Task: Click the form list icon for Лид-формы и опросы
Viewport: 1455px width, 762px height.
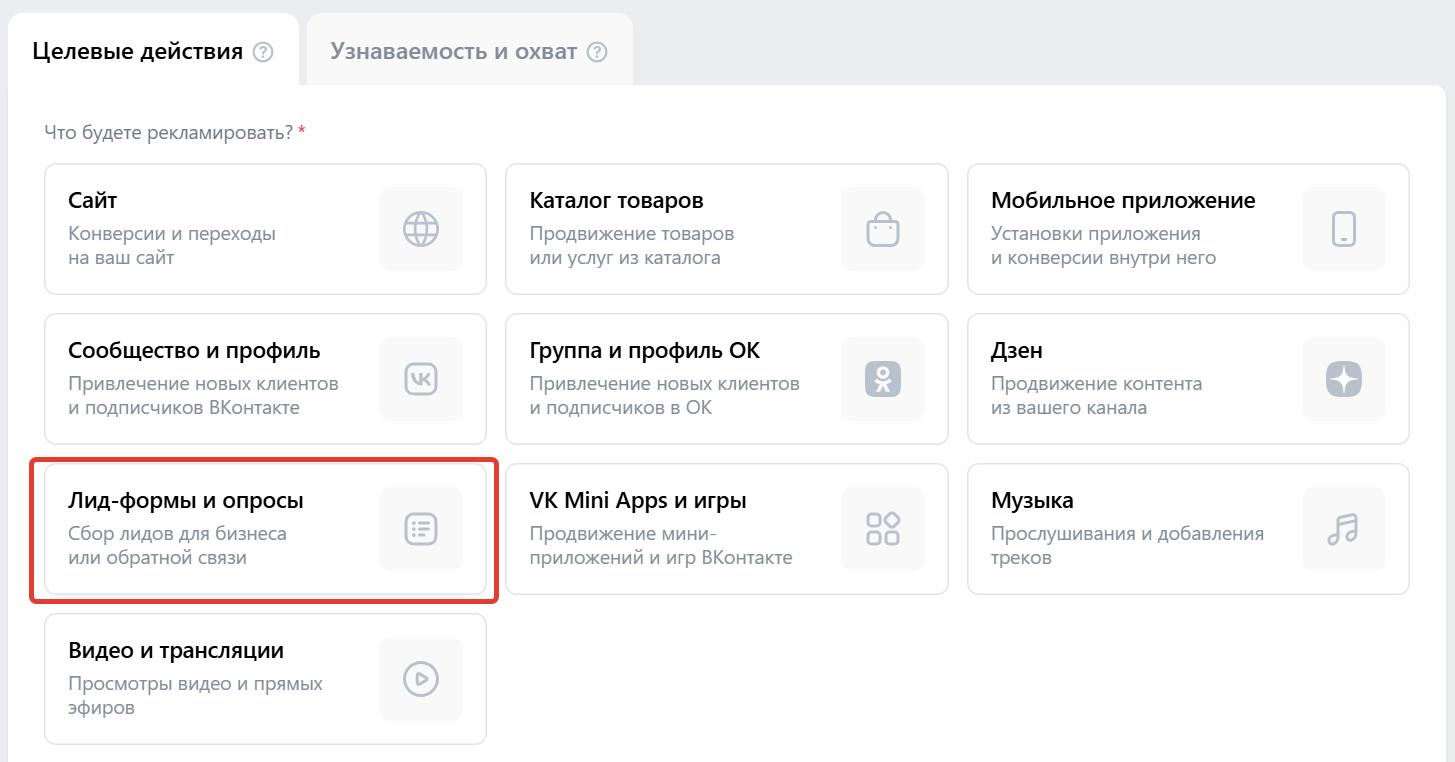Action: (420, 529)
